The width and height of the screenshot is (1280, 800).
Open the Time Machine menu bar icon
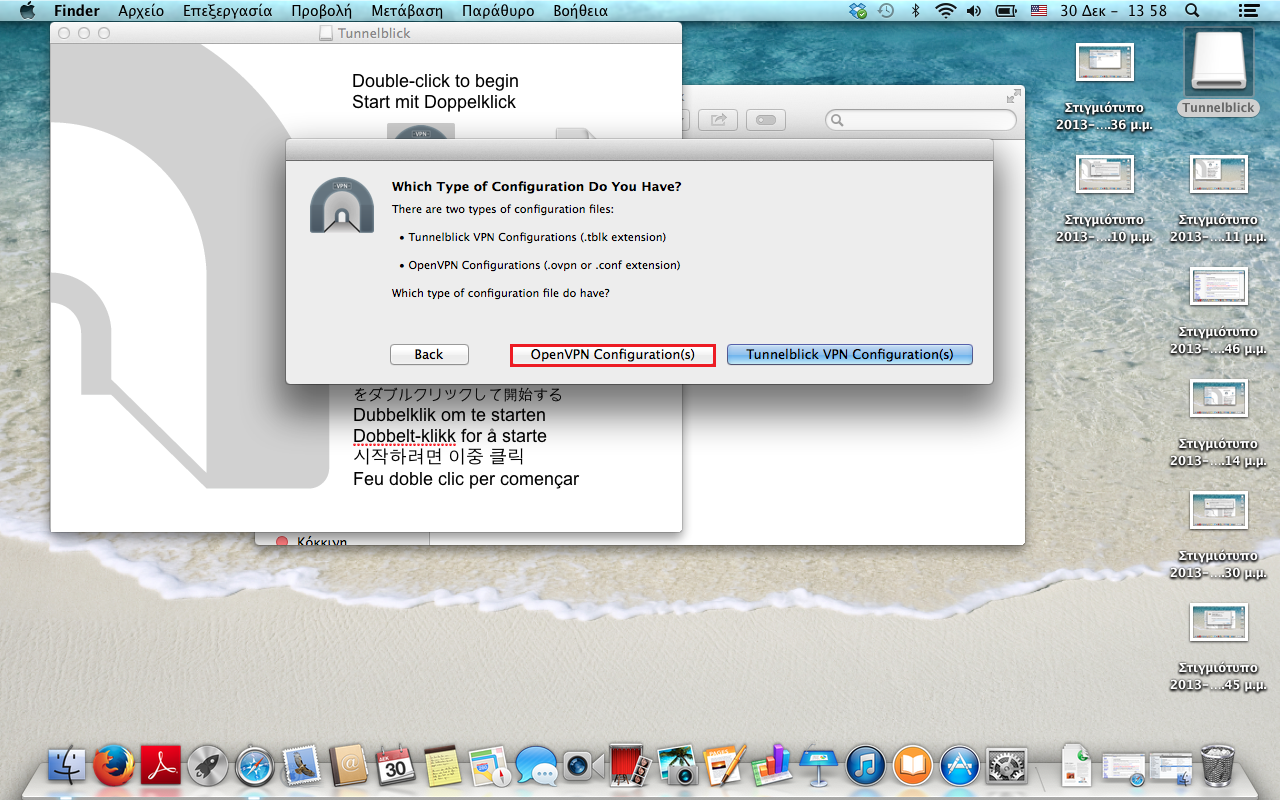pos(886,11)
